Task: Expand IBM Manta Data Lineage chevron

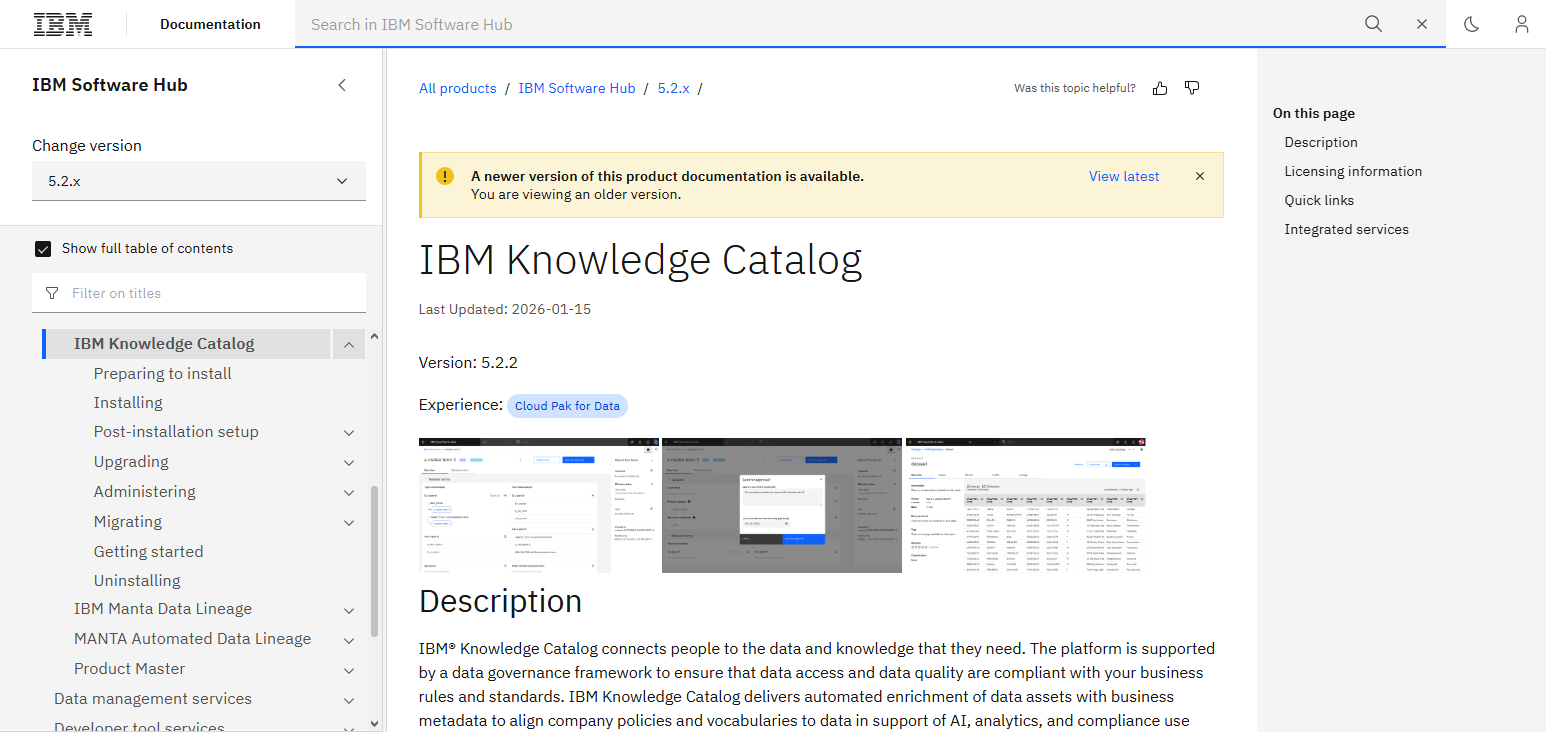Action: pos(349,610)
